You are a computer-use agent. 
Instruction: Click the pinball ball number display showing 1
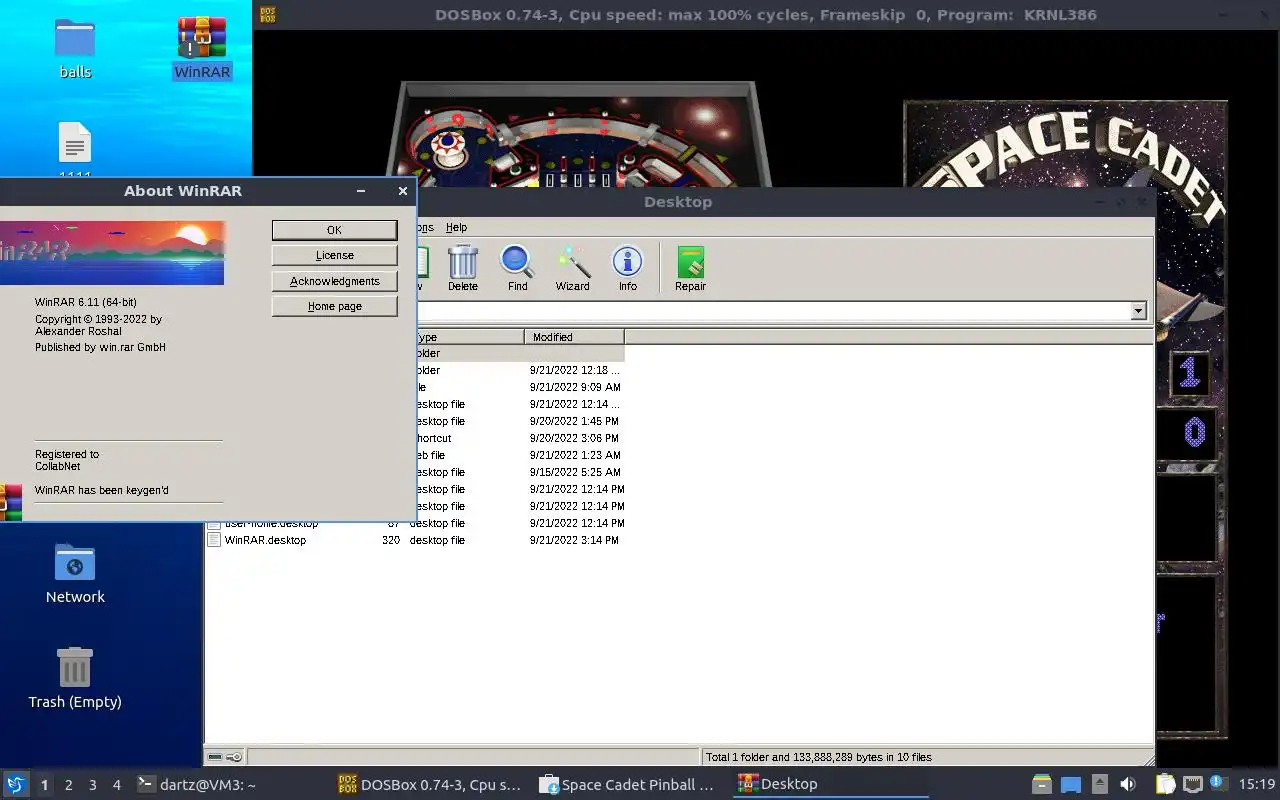(x=1189, y=373)
